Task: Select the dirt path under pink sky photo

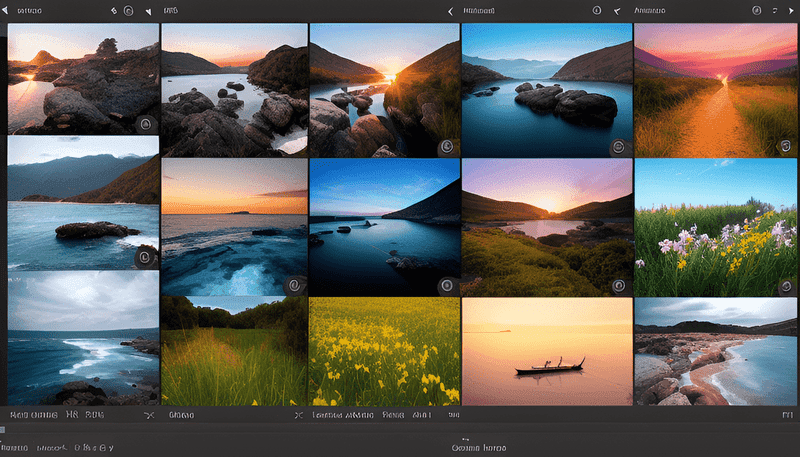Action: 715,90
